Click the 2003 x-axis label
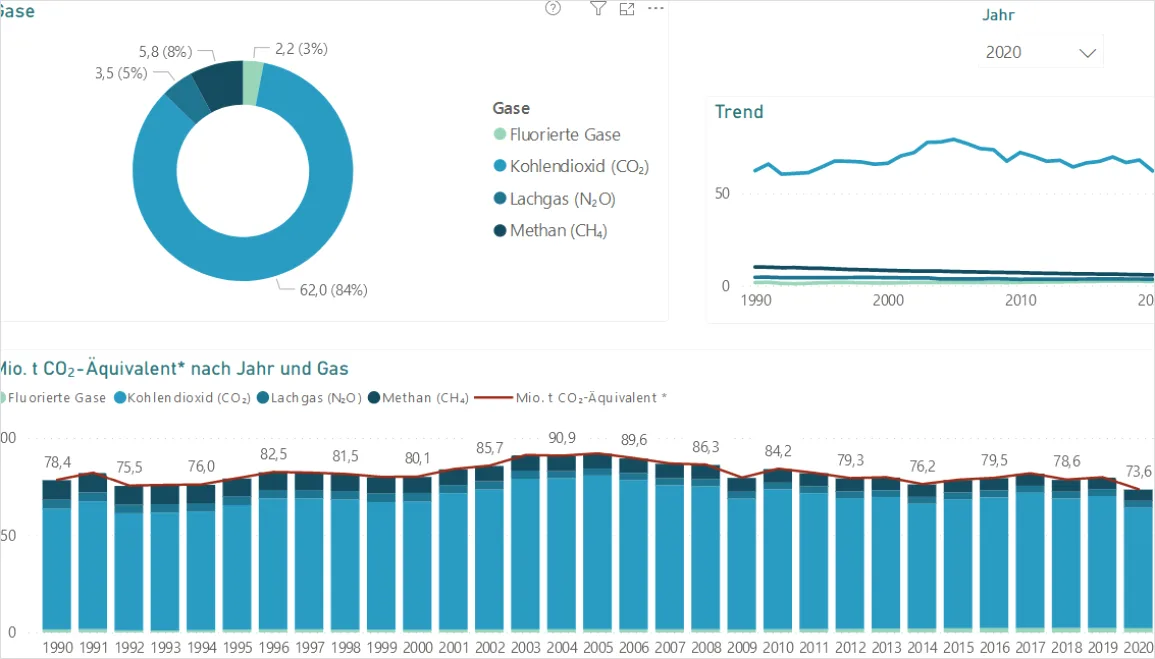The image size is (1155, 659). 526,647
